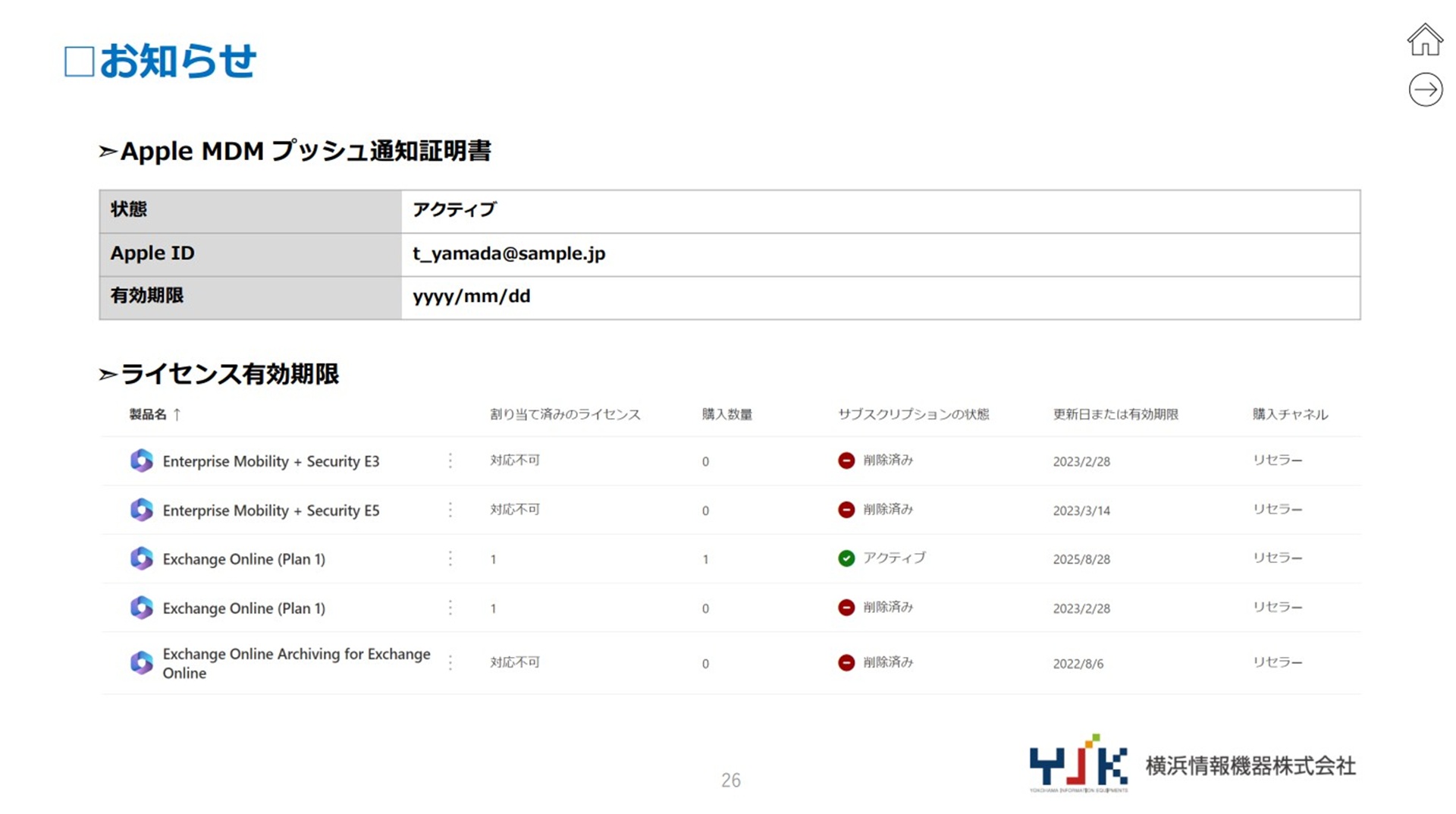
Task: Open more options for active Exchange Online
Action: pos(450,558)
